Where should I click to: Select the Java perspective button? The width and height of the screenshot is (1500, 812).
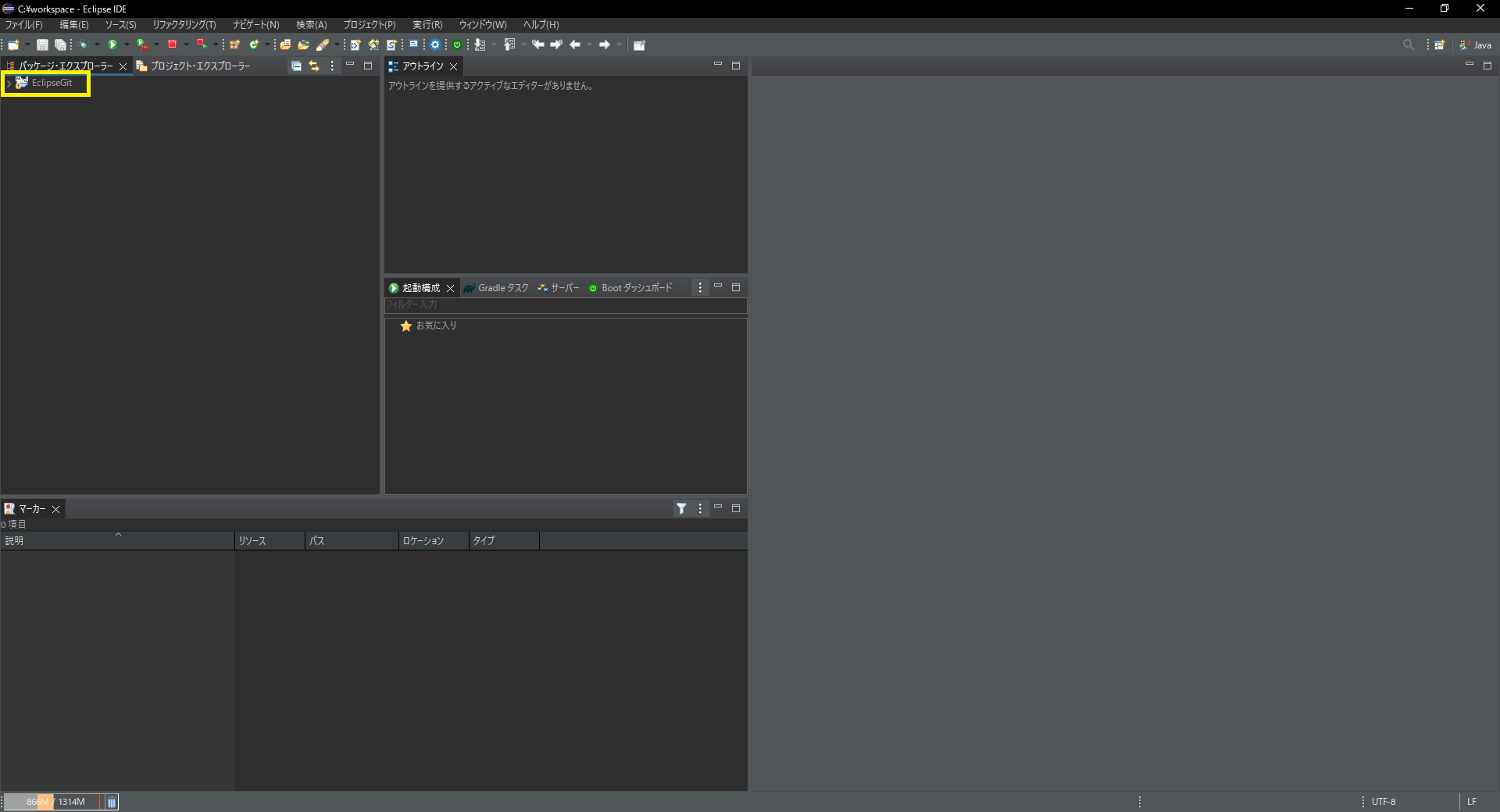[x=1475, y=45]
